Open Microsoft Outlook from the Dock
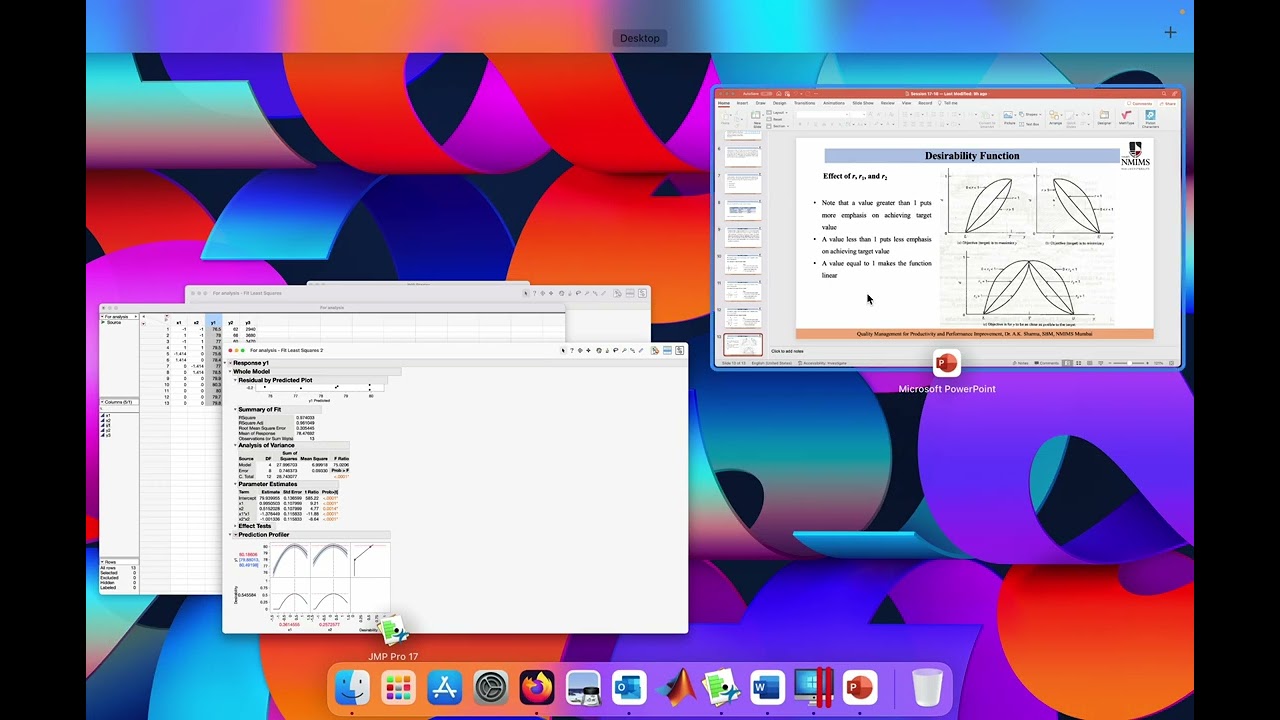1280x720 pixels. tap(629, 688)
